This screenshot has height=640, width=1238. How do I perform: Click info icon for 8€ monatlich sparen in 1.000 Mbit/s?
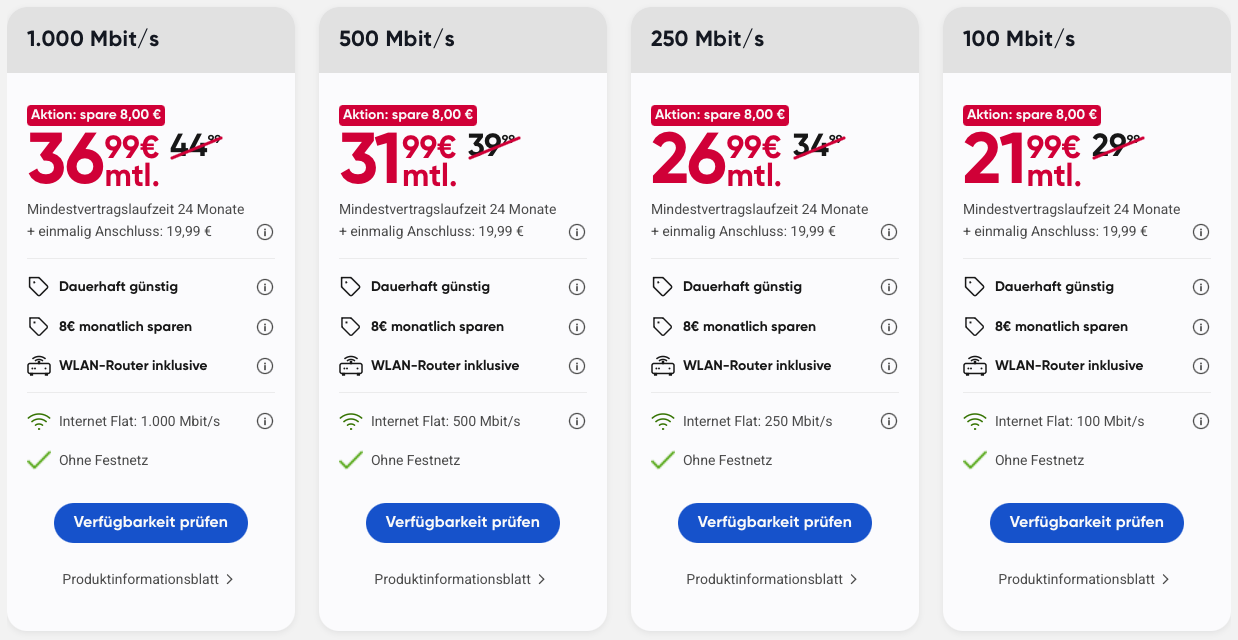[265, 327]
